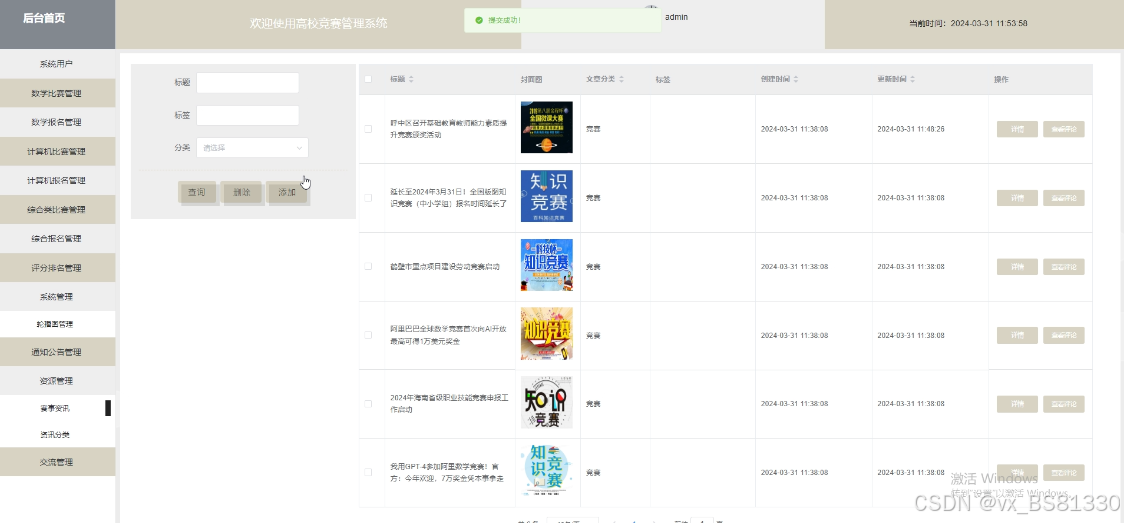Expand 计算机报名管理 in sidebar

tap(57, 181)
